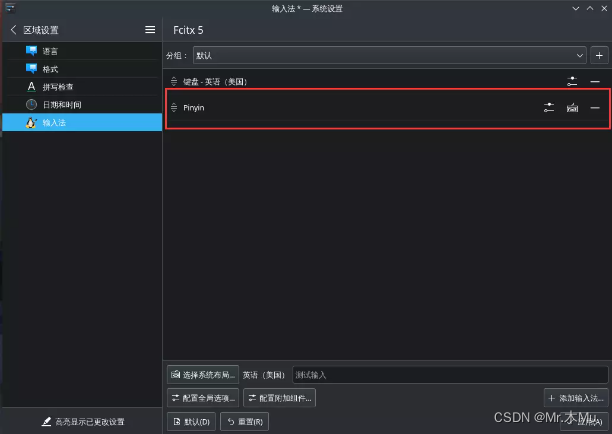Click the 格式 chat bubble icon
This screenshot has width=612, height=434.
pyautogui.click(x=31, y=69)
